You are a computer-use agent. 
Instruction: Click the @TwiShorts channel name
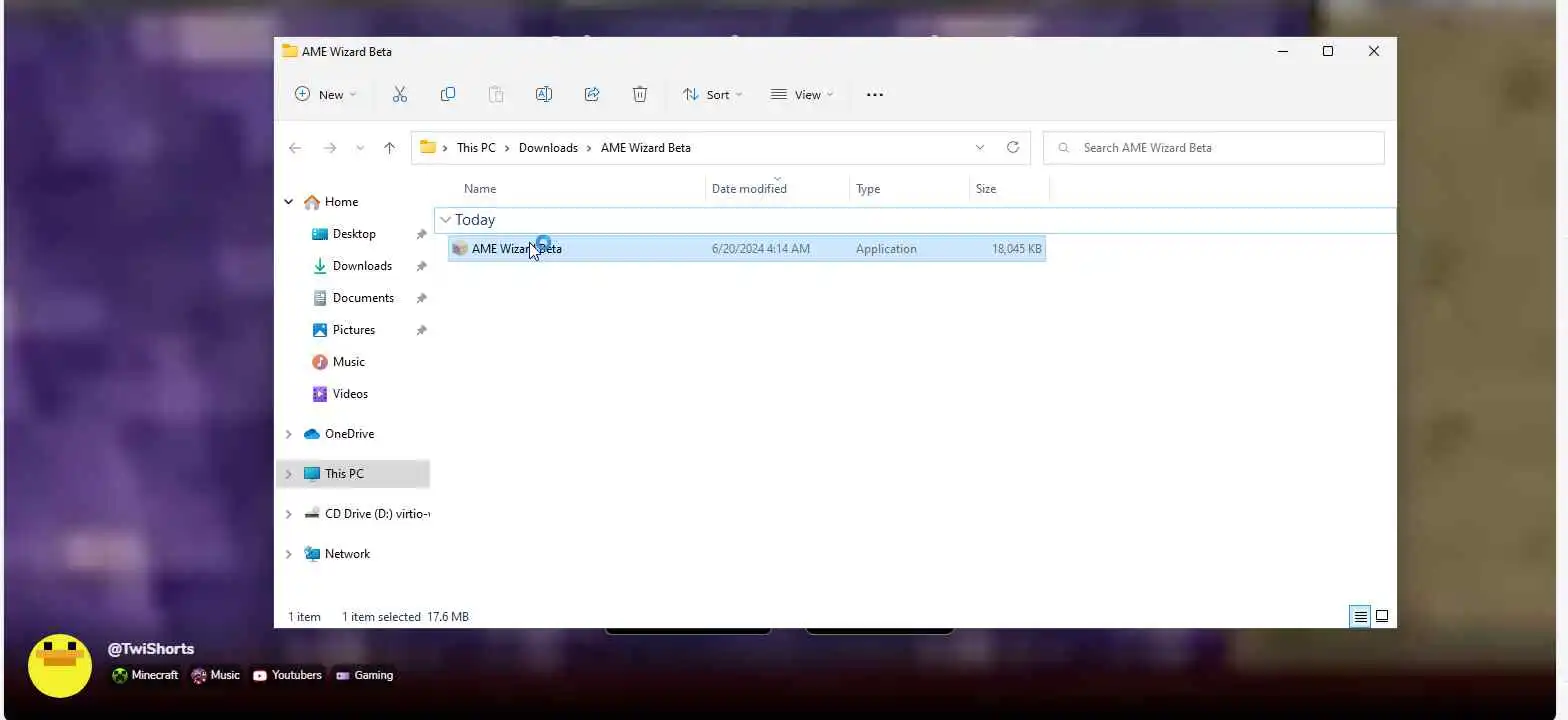(151, 649)
